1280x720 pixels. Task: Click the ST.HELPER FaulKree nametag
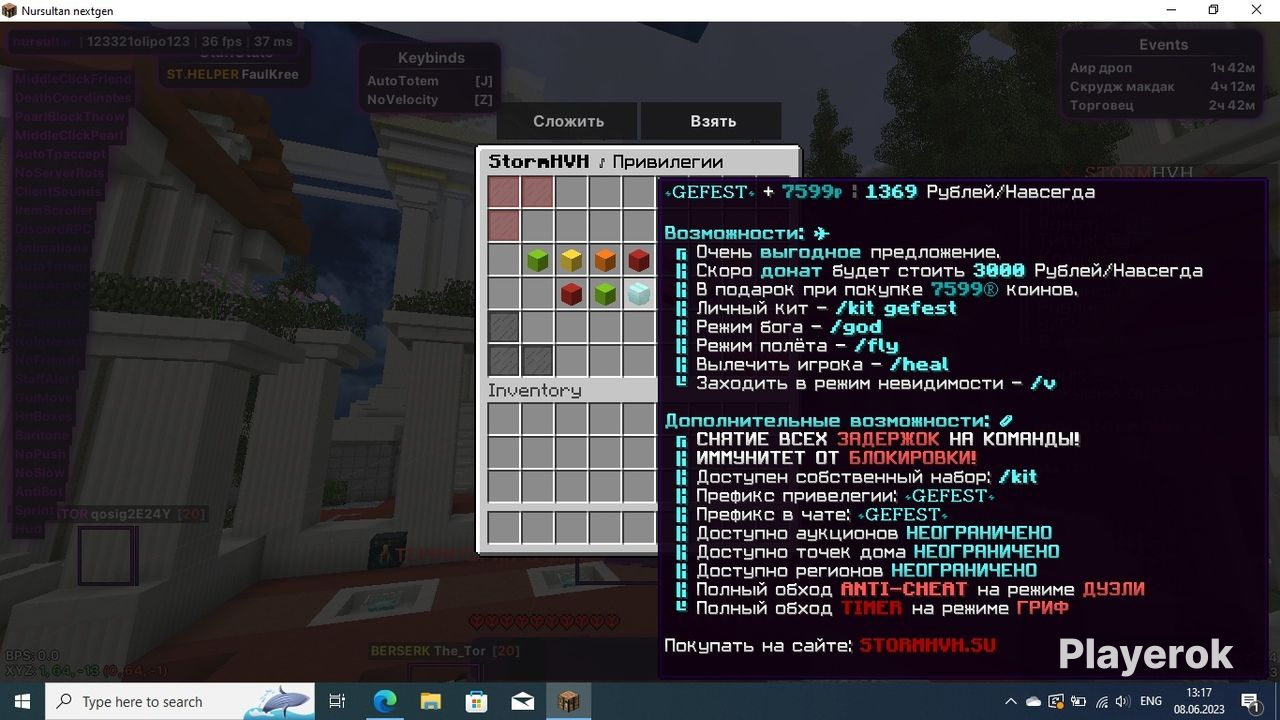pyautogui.click(x=232, y=74)
